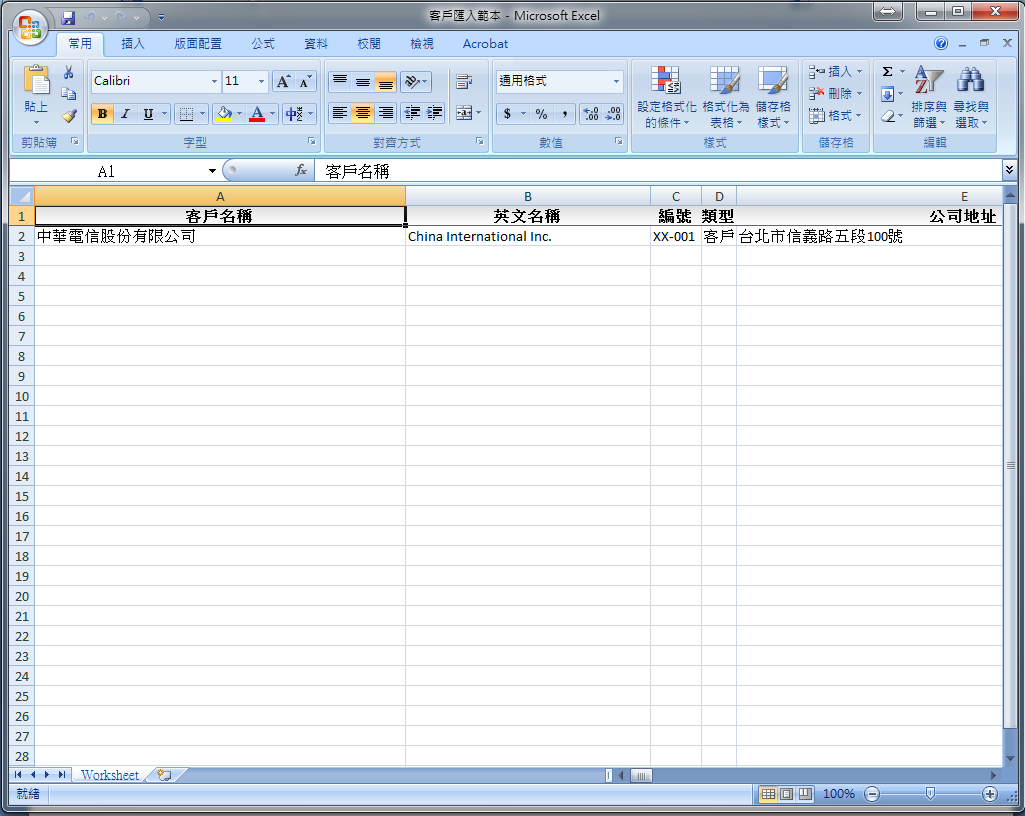Expand the Calibri font name dropdown

[x=214, y=82]
